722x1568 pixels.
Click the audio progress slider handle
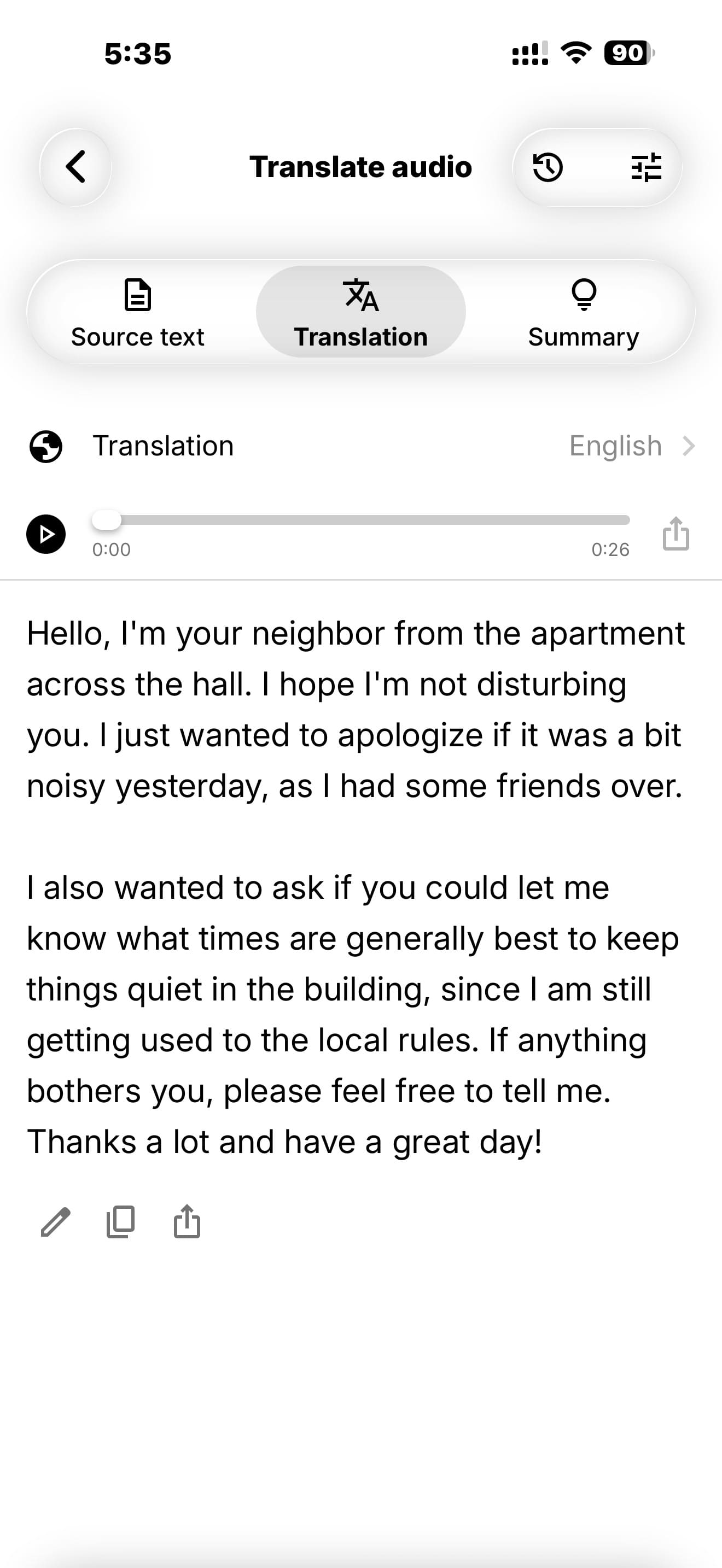click(107, 520)
